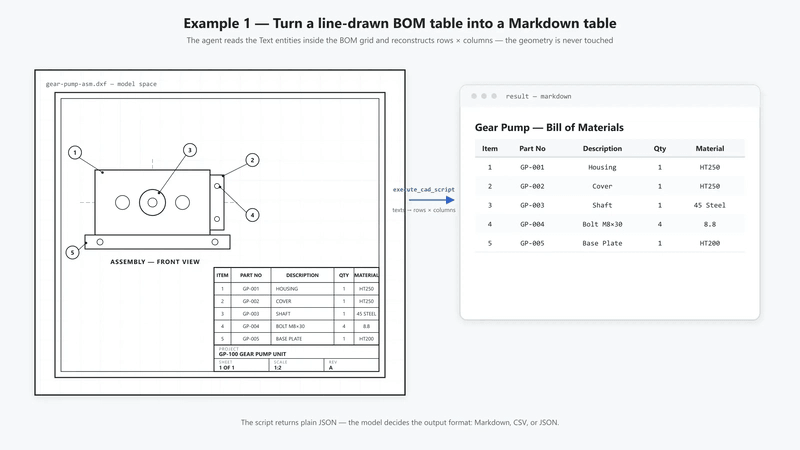Click the sheet value '1 OF 1' in the title block
This screenshot has height=450, width=800.
[x=227, y=367]
